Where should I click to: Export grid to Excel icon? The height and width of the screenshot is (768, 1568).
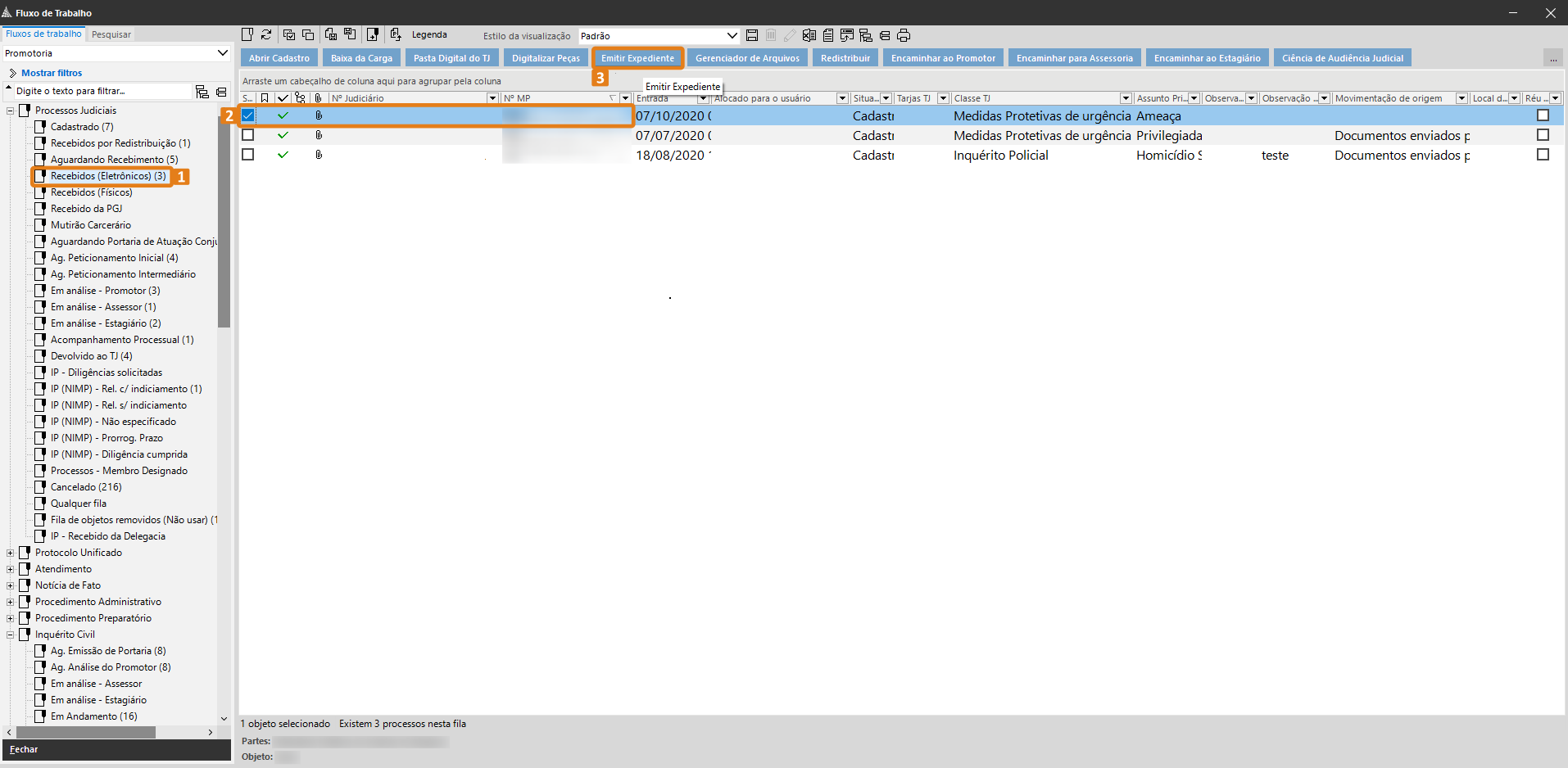click(809, 35)
